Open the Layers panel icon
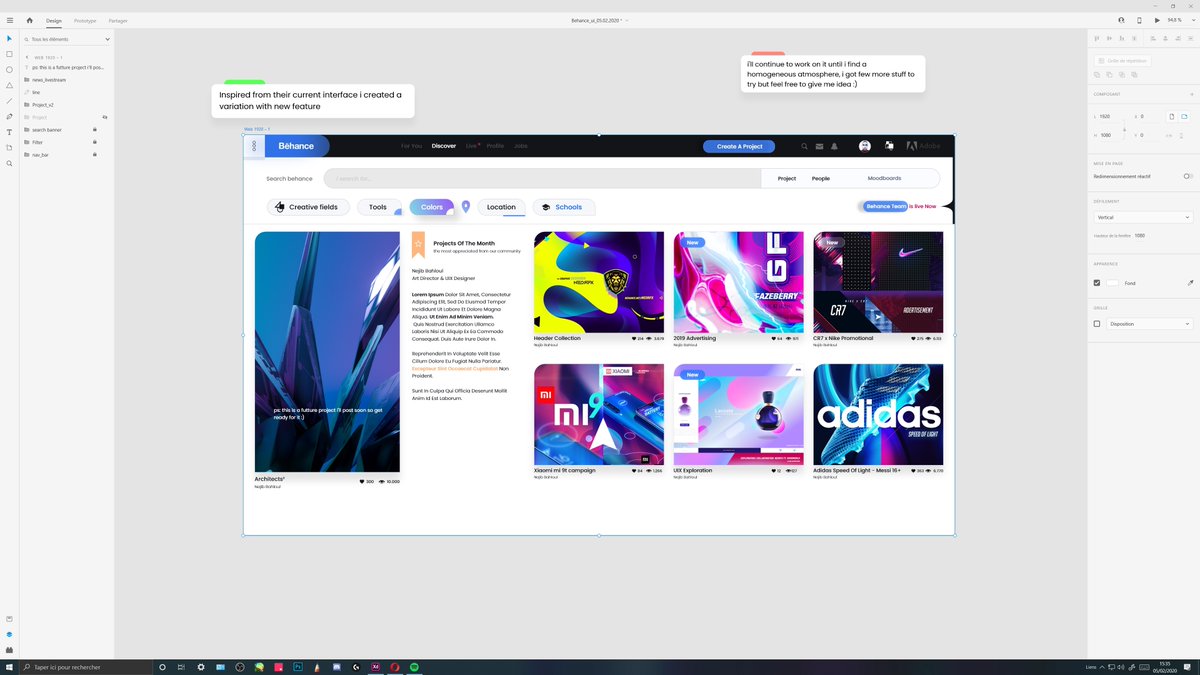The height and width of the screenshot is (675, 1200). point(9,634)
